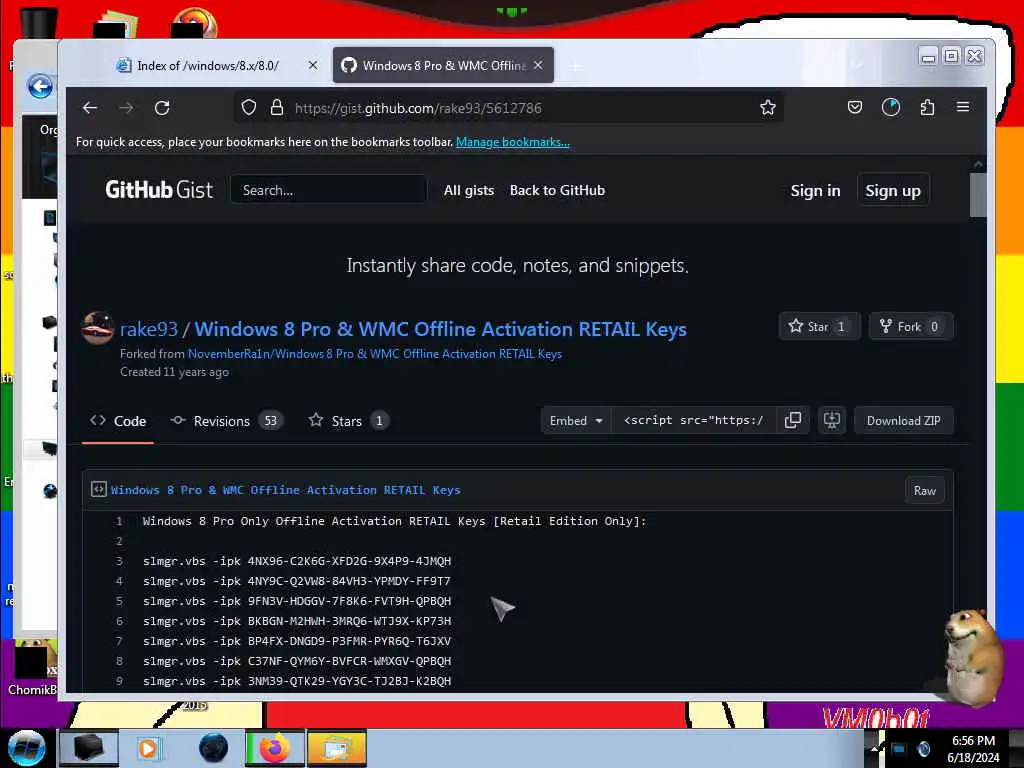The image size is (1024, 768).
Task: Click the line ending in C37NF-QYM6Y-BVFCR-WMXGV-QPBQH
Action: [296, 661]
